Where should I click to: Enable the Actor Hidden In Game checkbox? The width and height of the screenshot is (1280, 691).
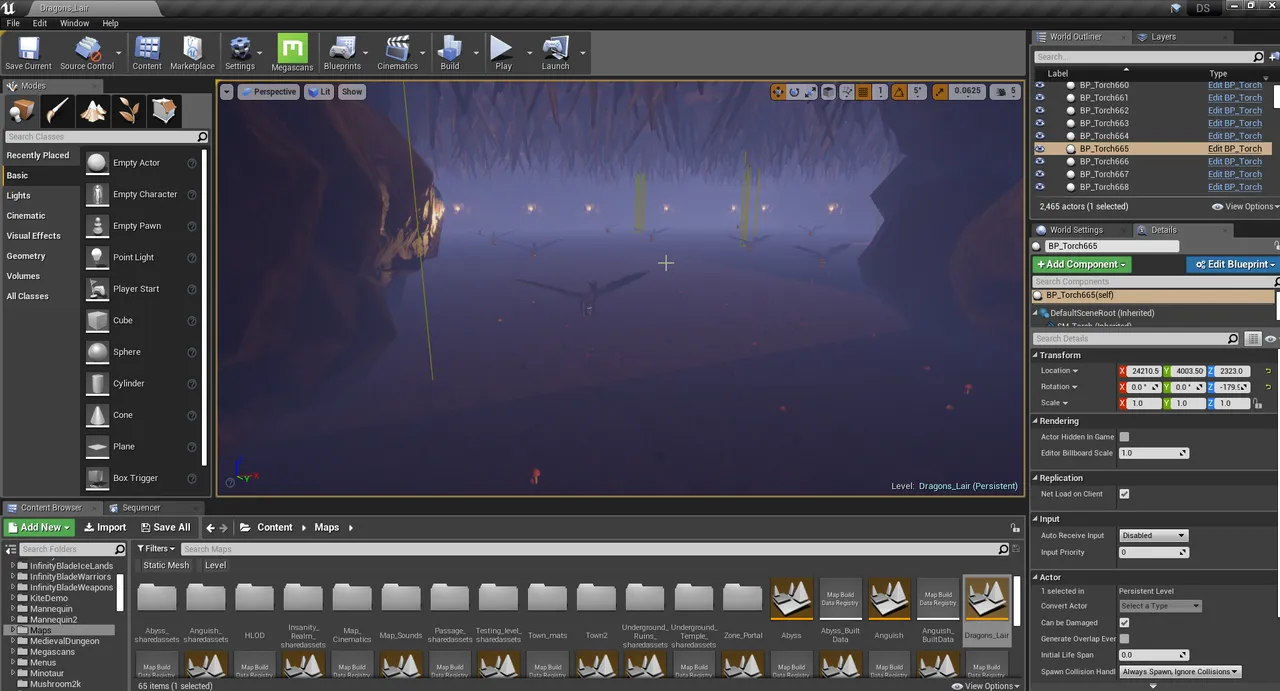(x=1124, y=437)
